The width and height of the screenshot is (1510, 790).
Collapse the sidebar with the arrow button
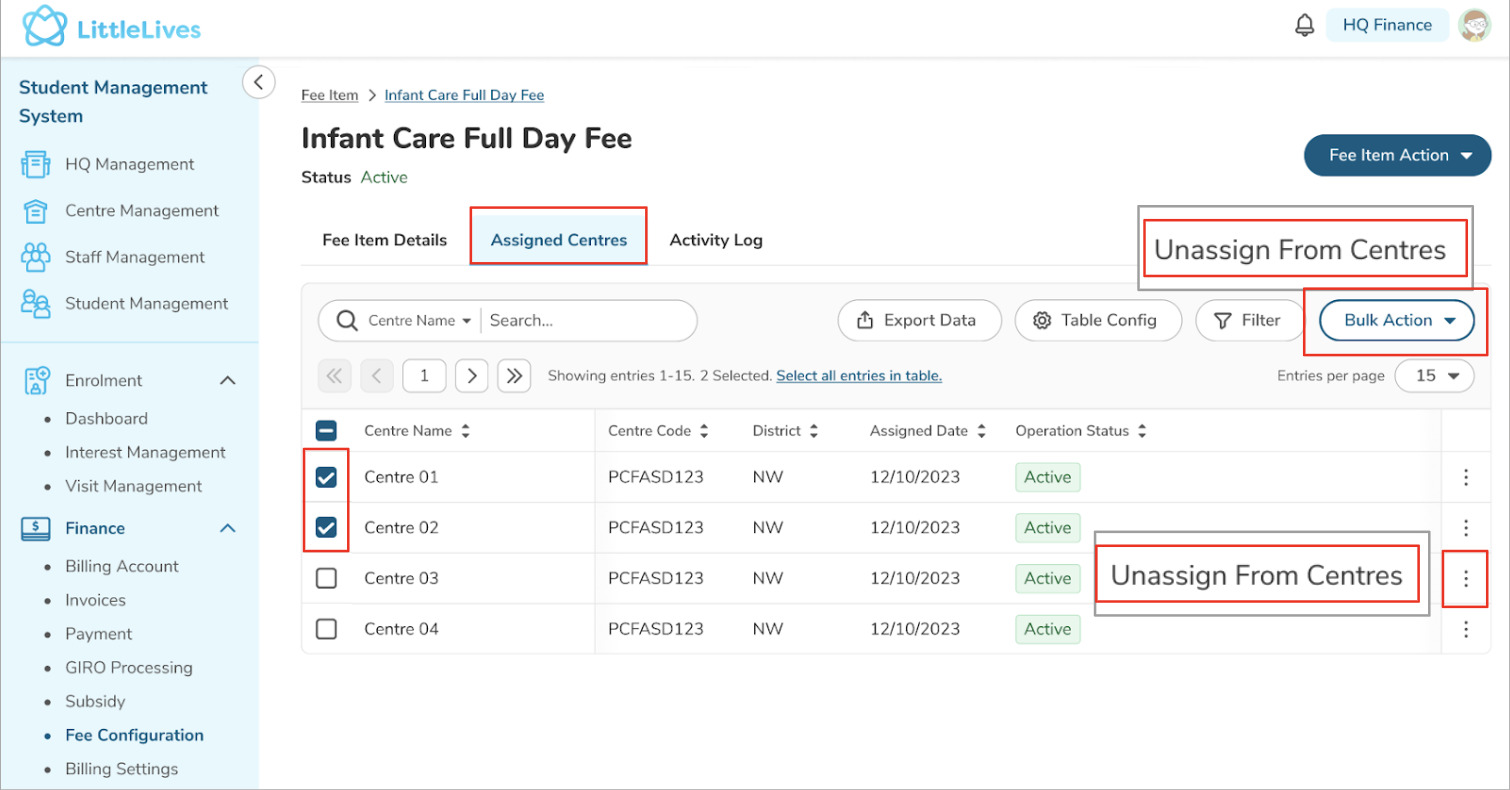tap(258, 82)
